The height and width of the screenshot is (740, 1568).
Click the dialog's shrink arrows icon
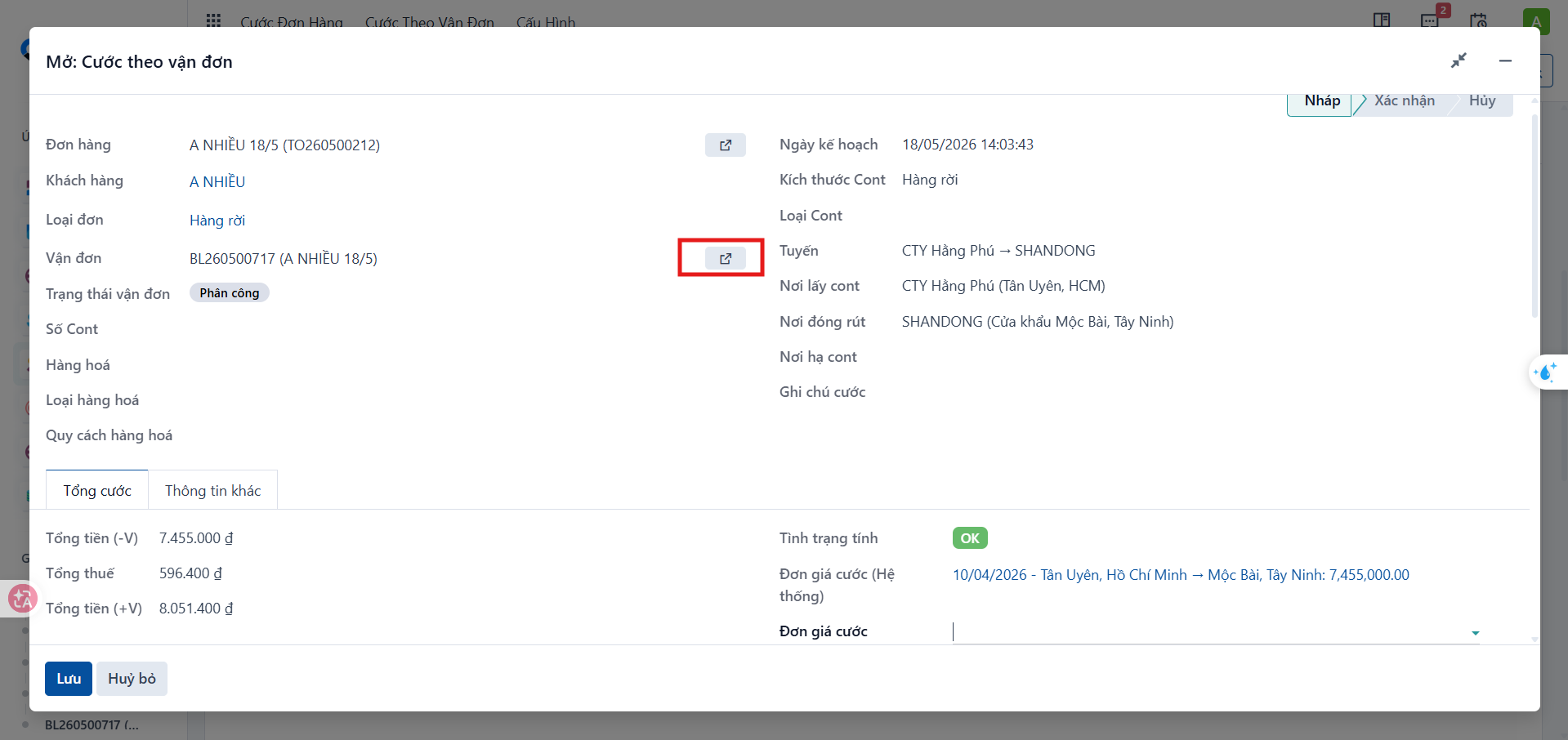click(1459, 60)
